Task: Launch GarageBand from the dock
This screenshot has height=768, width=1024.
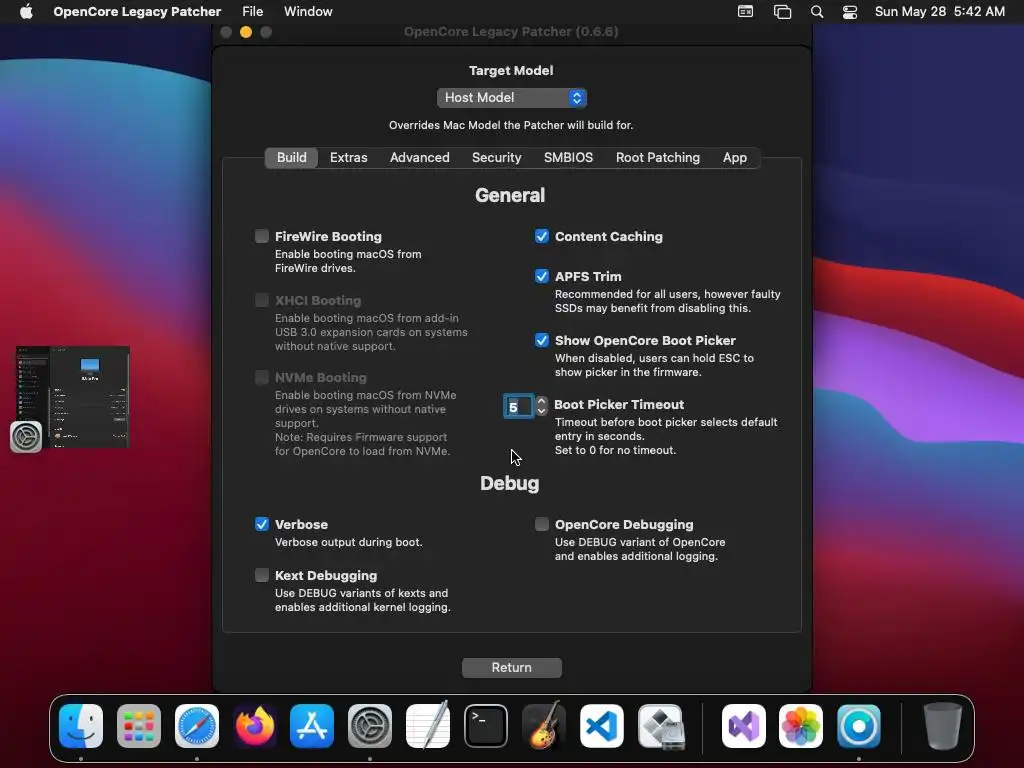Action: point(543,726)
